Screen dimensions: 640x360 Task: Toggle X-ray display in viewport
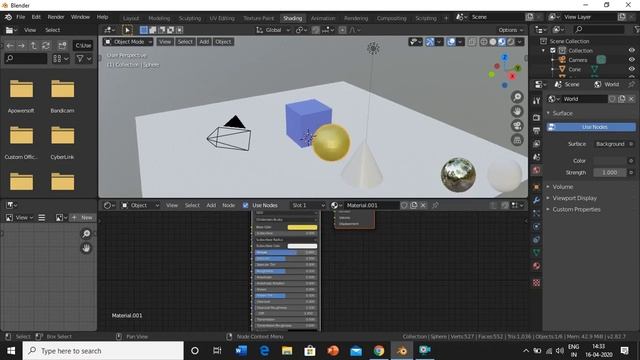[x=471, y=42]
